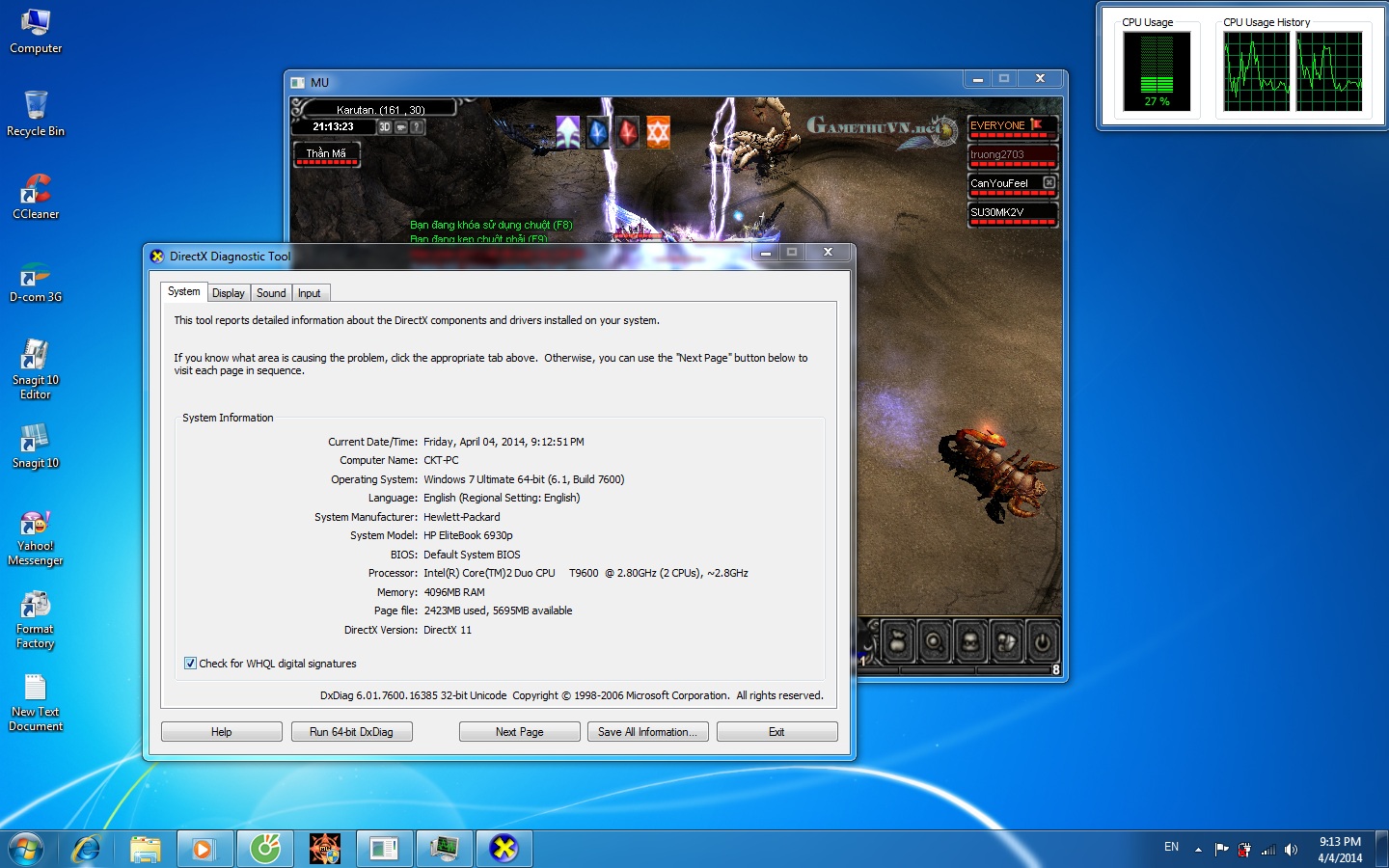Launch the CCleaner desktop shortcut
This screenshot has height=868, width=1389.
[36, 198]
